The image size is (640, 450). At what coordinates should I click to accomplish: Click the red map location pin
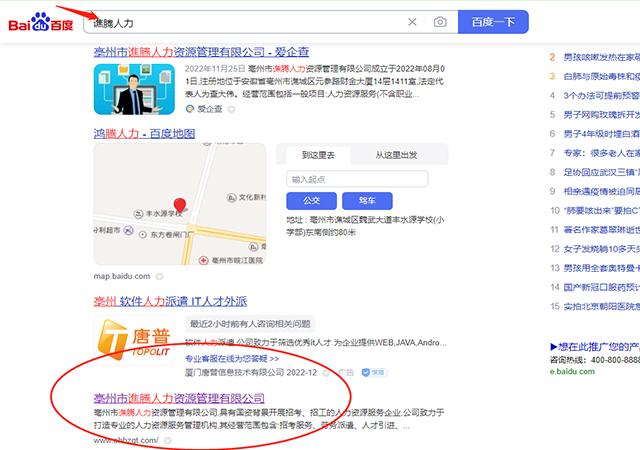pos(180,205)
